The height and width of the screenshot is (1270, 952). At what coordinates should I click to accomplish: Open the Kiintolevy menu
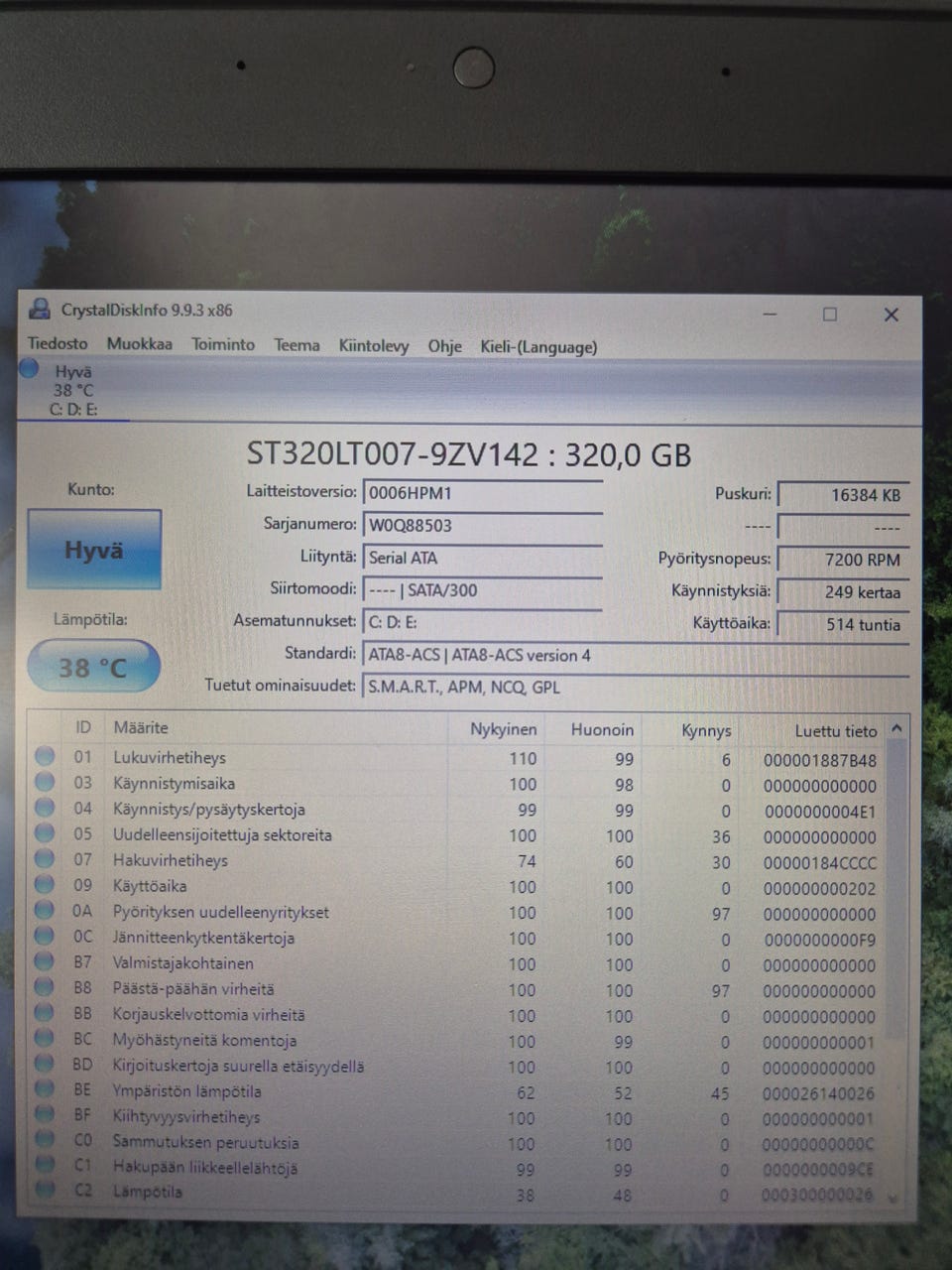tap(374, 345)
